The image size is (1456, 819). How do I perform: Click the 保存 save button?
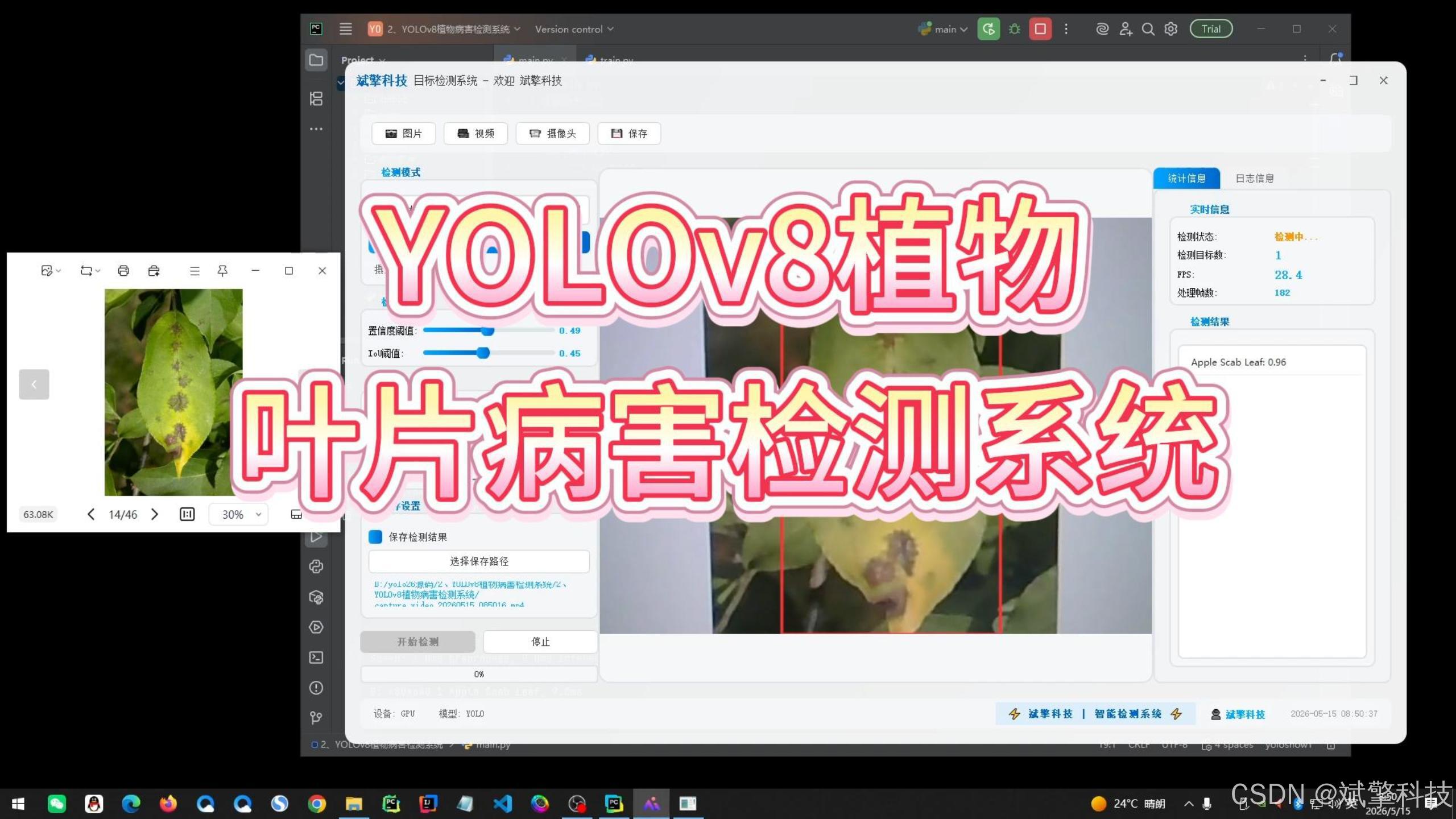(x=630, y=134)
